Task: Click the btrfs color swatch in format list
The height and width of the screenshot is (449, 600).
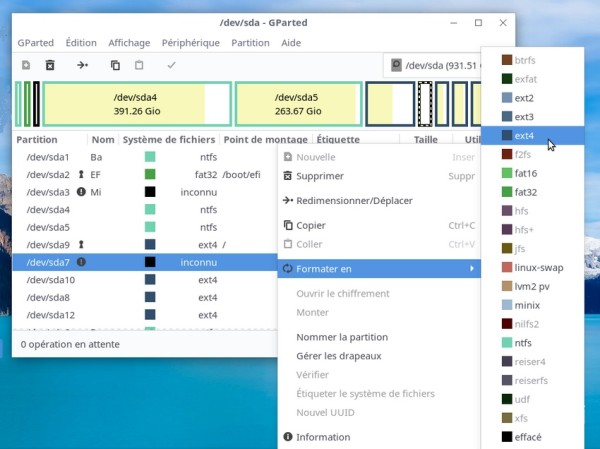Action: 507,60
